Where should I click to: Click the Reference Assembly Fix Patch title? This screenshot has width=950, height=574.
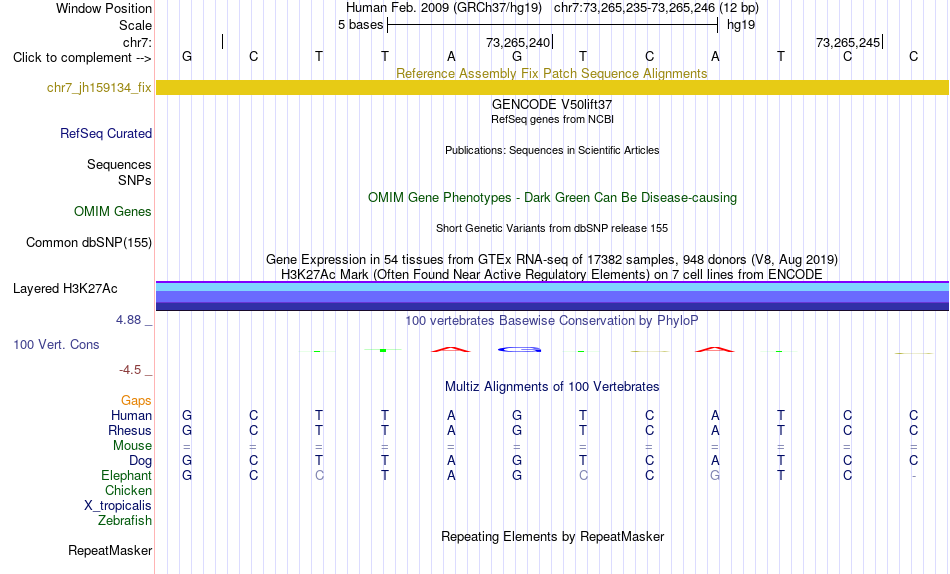click(552, 73)
